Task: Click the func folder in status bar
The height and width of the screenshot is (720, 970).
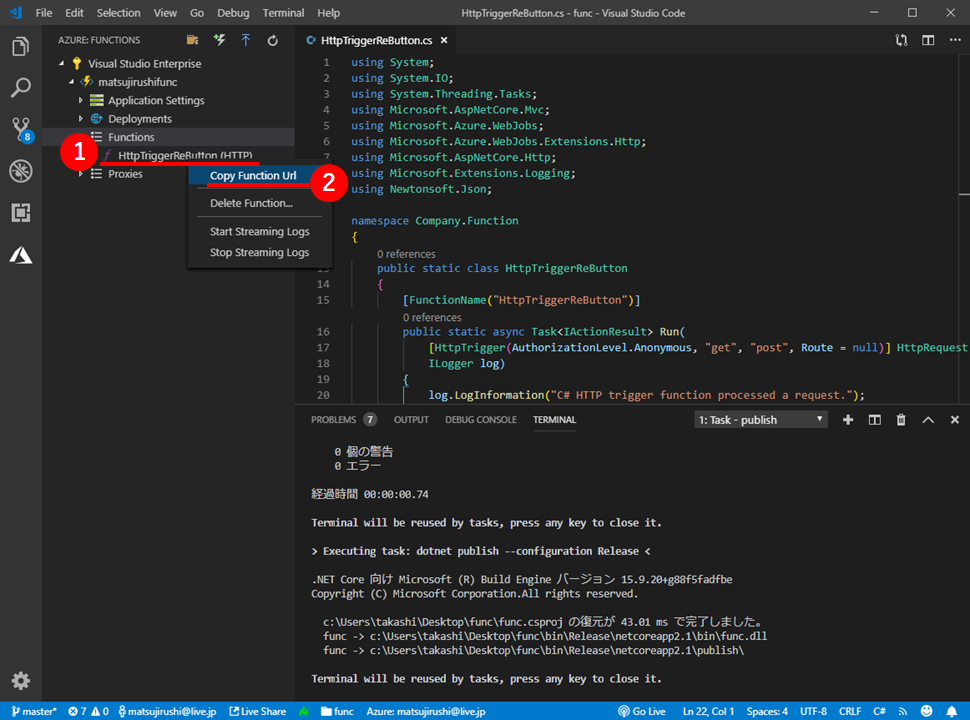Action: [x=337, y=711]
